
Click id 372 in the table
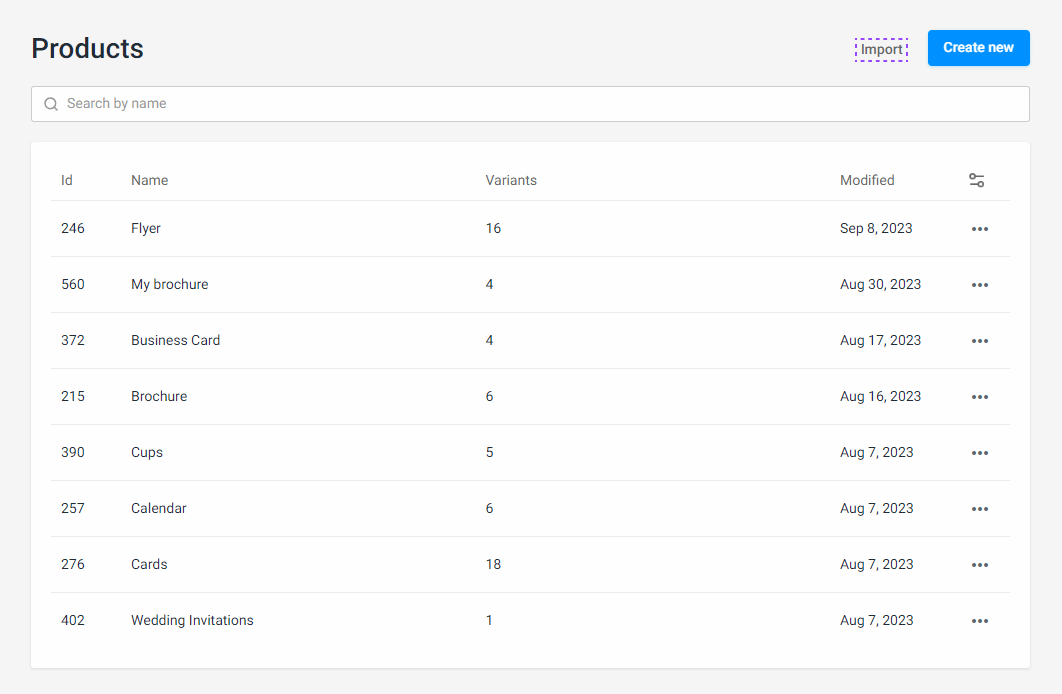point(72,340)
